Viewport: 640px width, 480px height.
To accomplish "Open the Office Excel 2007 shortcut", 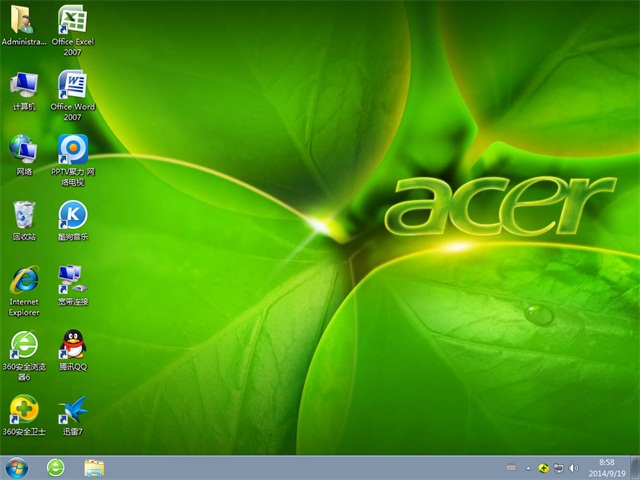I will [x=72, y=22].
